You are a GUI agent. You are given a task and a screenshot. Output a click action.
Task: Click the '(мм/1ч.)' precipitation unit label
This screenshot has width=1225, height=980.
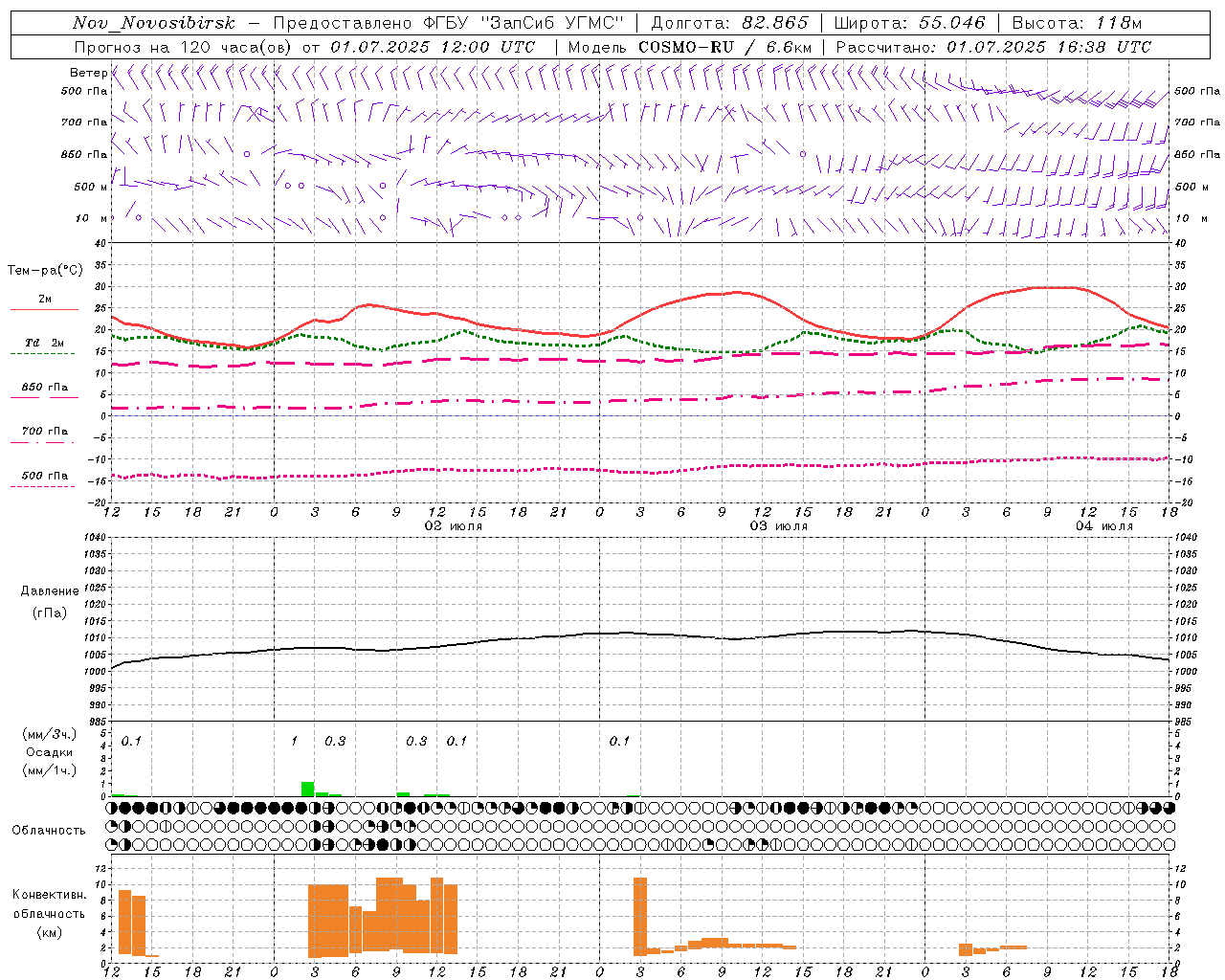pyautogui.click(x=50, y=770)
